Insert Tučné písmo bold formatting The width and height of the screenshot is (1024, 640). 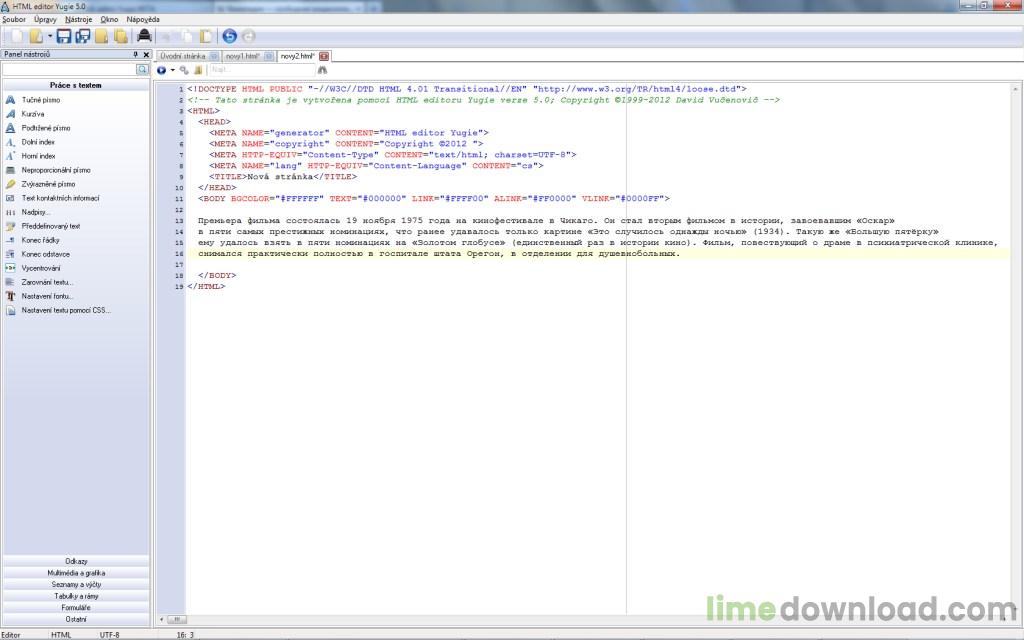(x=40, y=100)
